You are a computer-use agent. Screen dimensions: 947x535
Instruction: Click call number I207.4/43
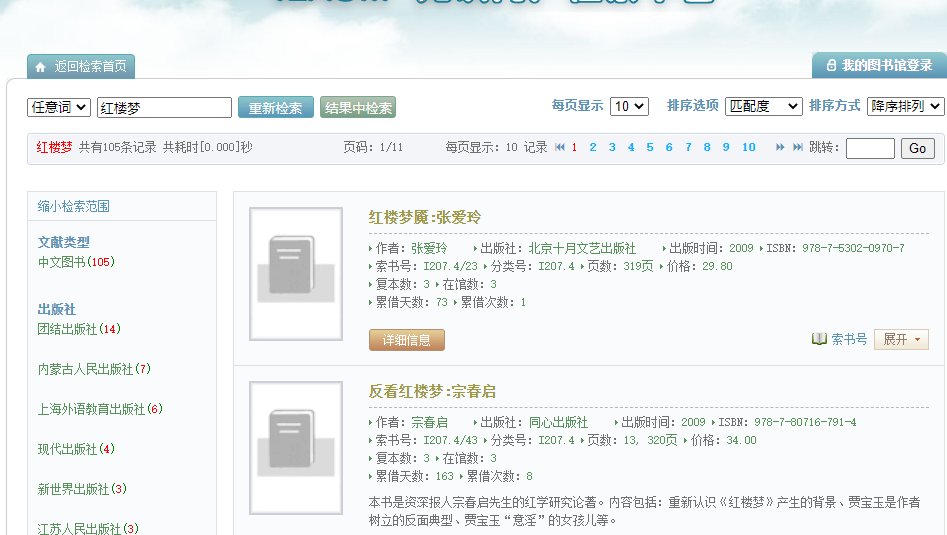click(450, 440)
